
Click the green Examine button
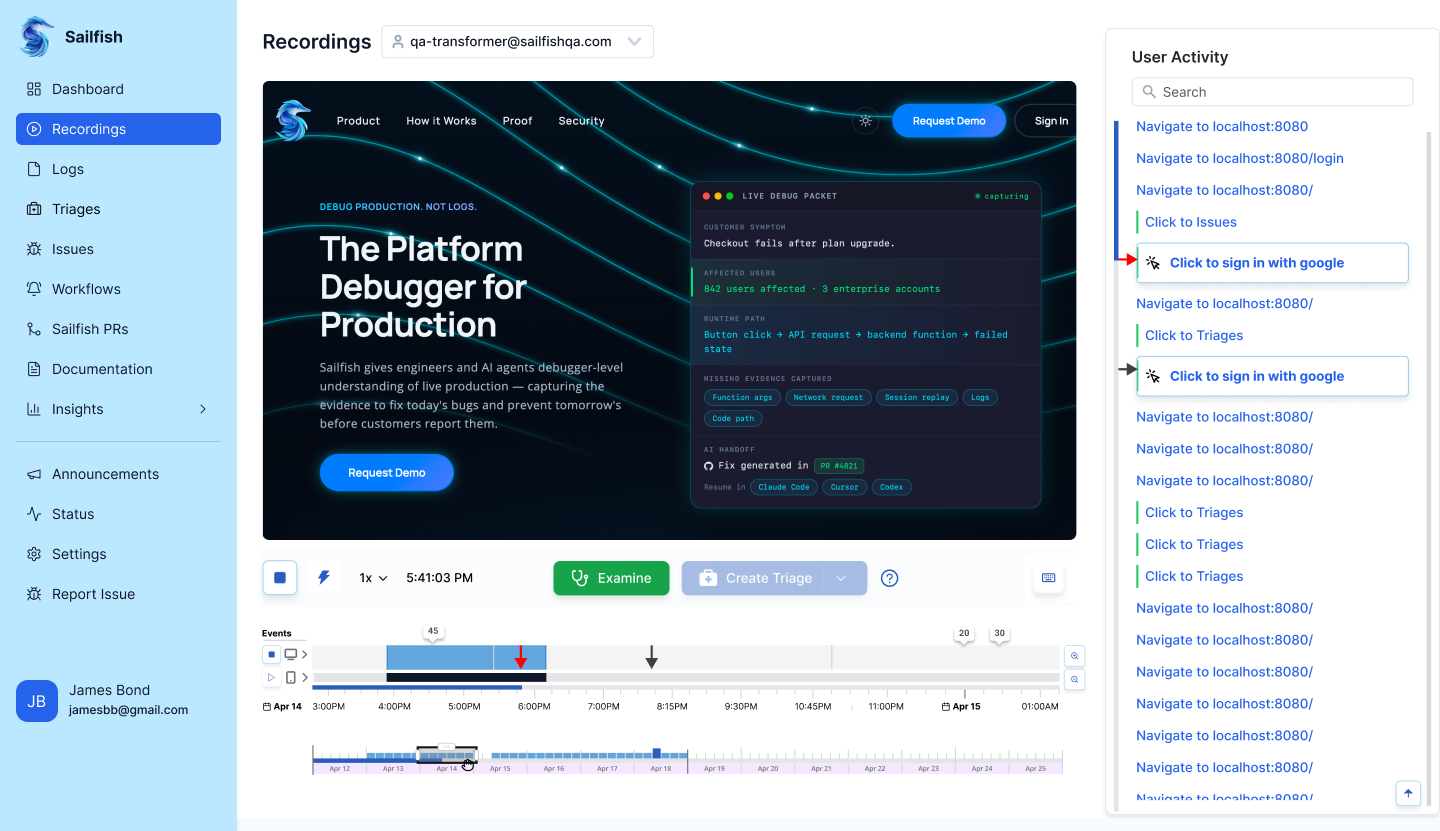point(611,578)
